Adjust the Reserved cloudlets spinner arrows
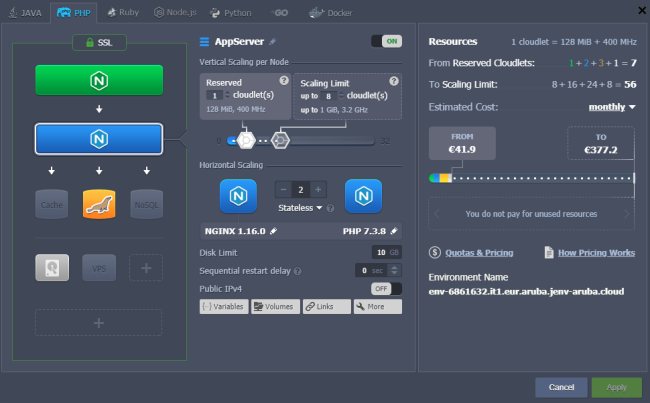This screenshot has width=650, height=403. [x=227, y=96]
